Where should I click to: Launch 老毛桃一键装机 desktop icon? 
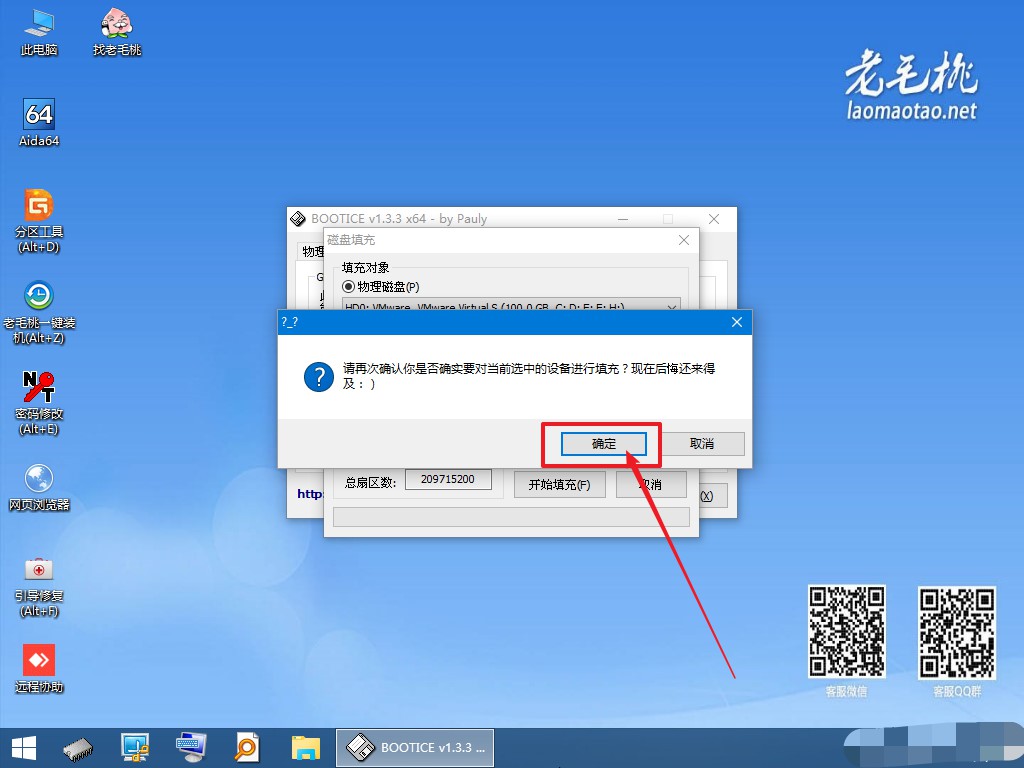coord(39,312)
